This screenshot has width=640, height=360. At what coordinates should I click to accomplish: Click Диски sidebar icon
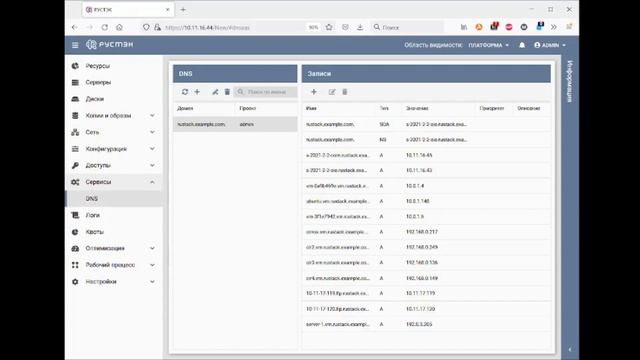click(x=75, y=99)
